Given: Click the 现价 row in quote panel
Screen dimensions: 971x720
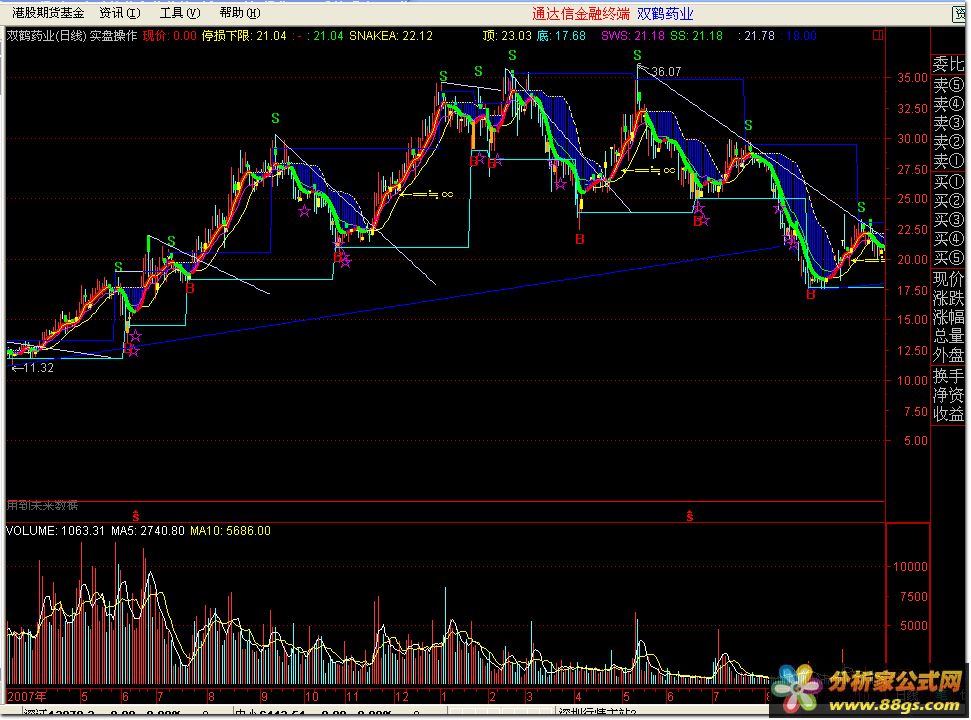Looking at the screenshot, I should 948,279.
